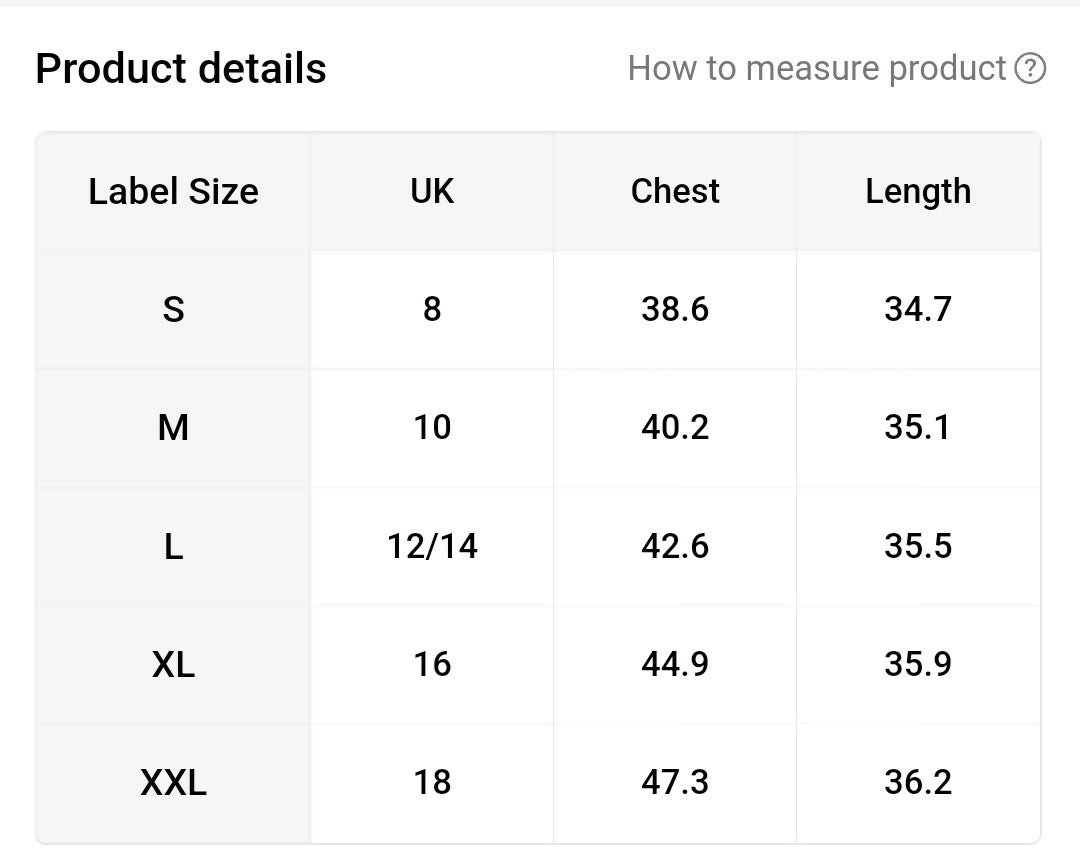This screenshot has height=850, width=1080.
Task: Select the Label Size column header
Action: click(173, 191)
